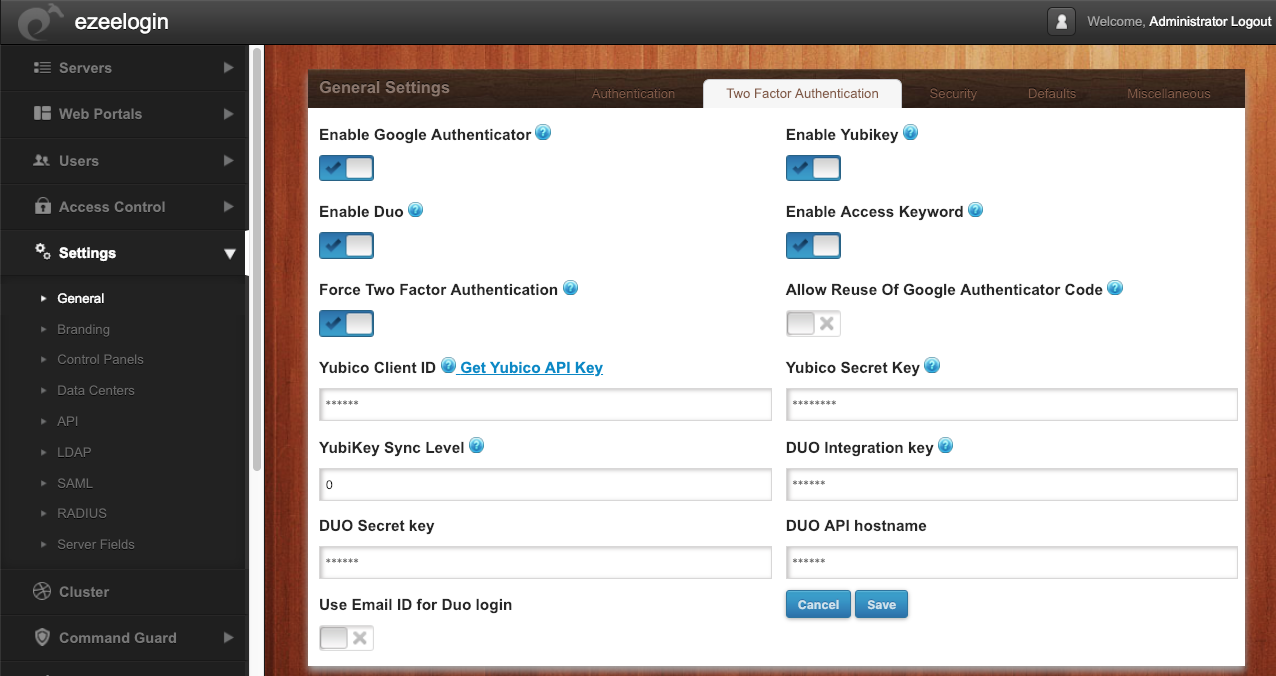Open Data Centers settings page

click(96, 390)
